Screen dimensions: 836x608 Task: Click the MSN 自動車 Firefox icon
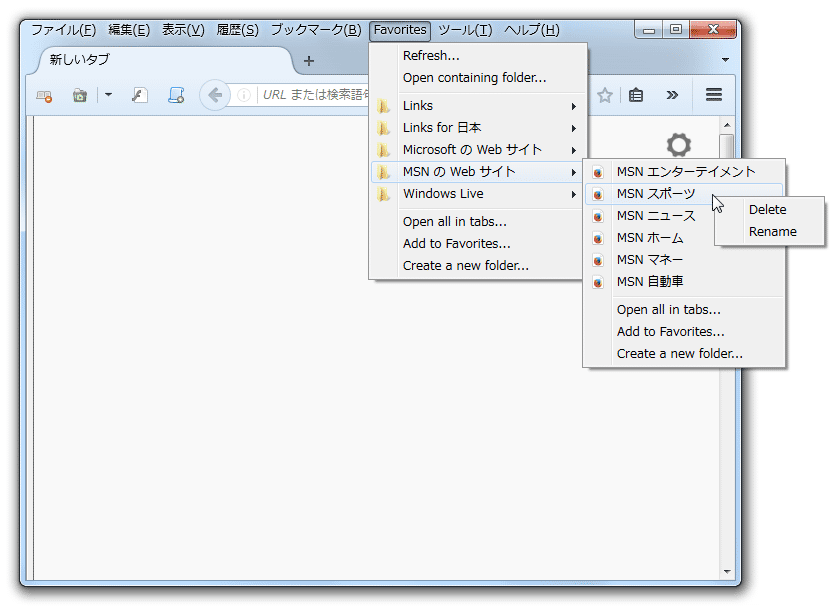pos(598,282)
